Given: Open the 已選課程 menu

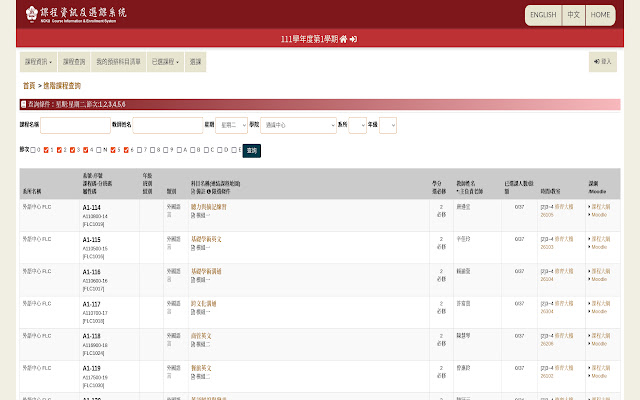Looking at the screenshot, I should 165,62.
